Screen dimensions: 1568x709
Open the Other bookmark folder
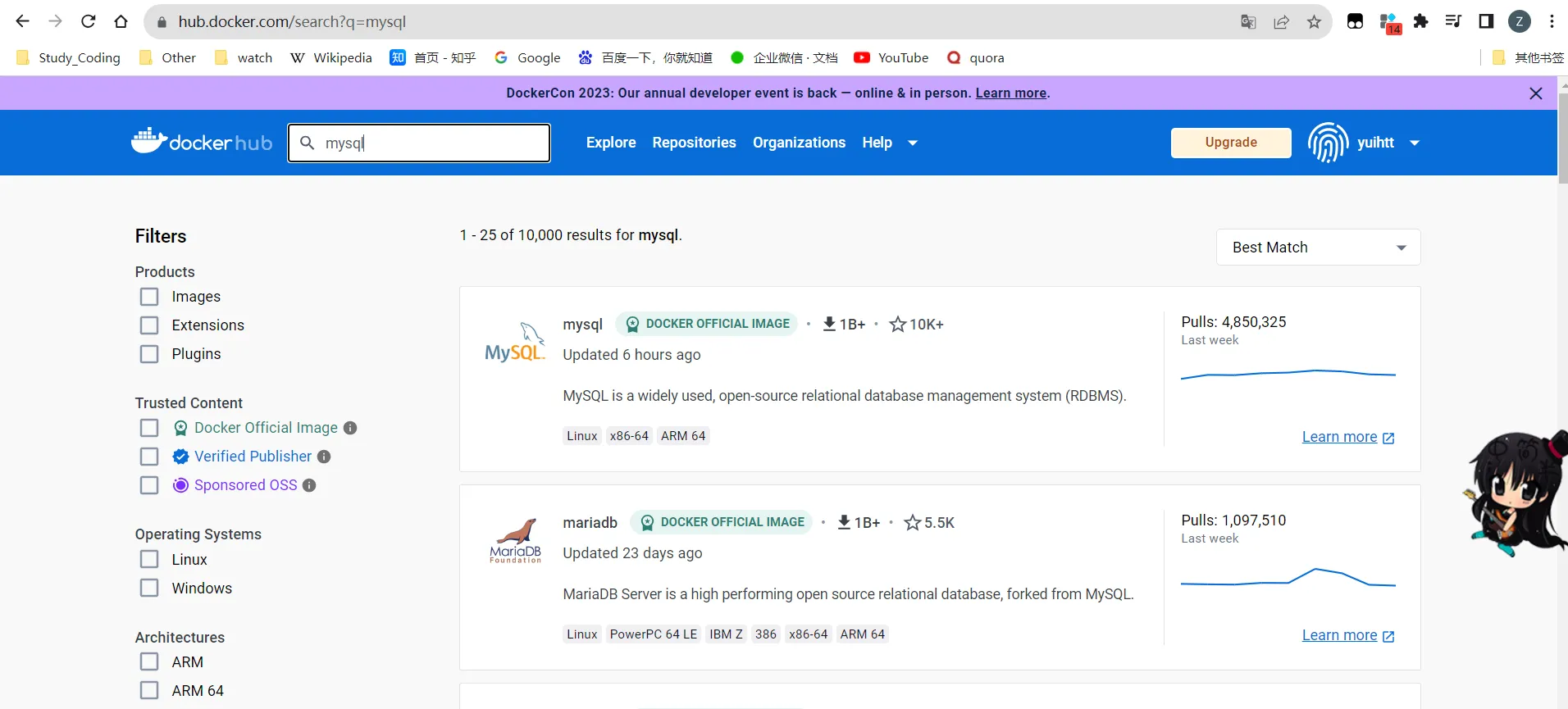[168, 57]
